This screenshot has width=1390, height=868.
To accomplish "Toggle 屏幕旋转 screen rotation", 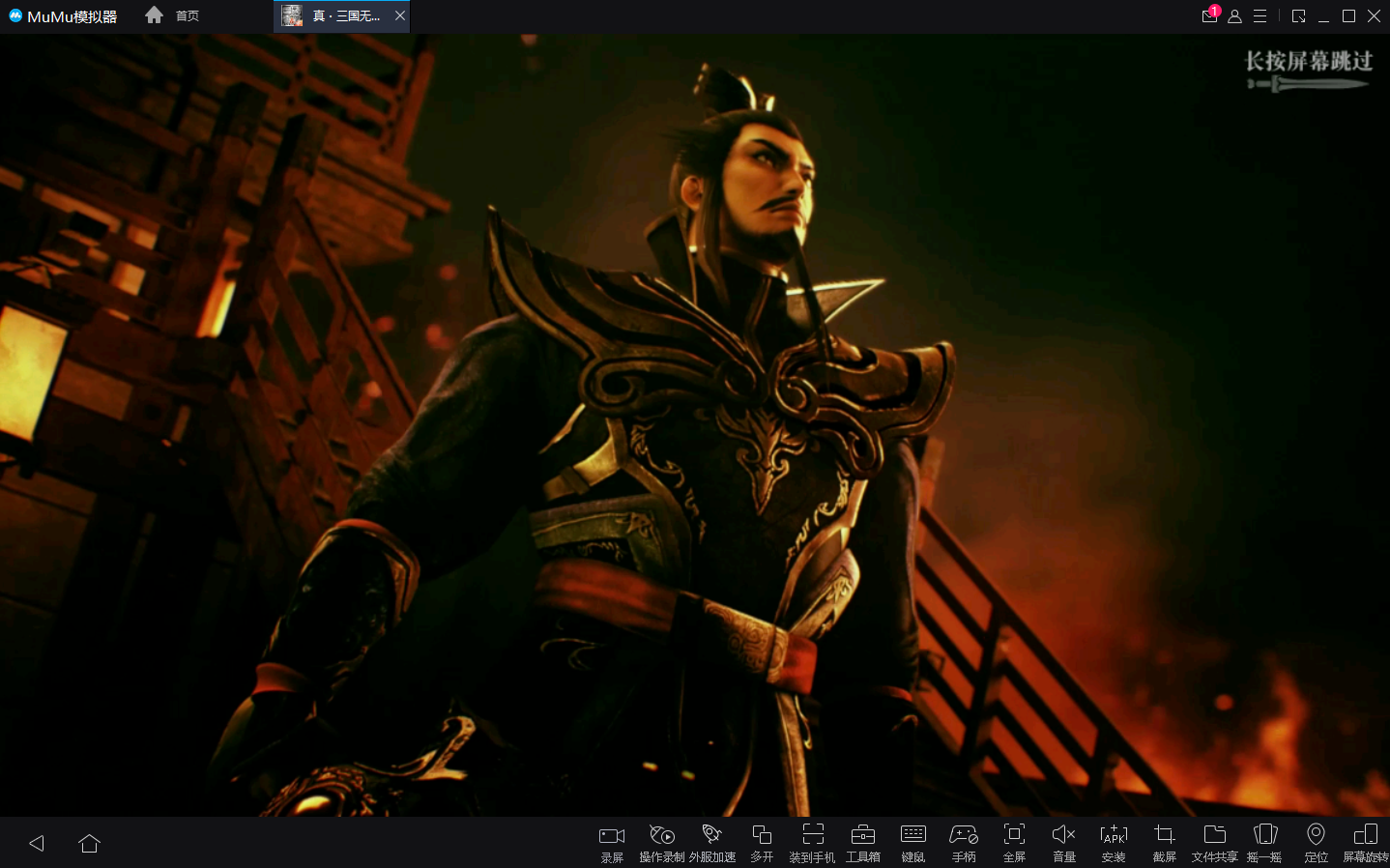I will pyautogui.click(x=1366, y=842).
